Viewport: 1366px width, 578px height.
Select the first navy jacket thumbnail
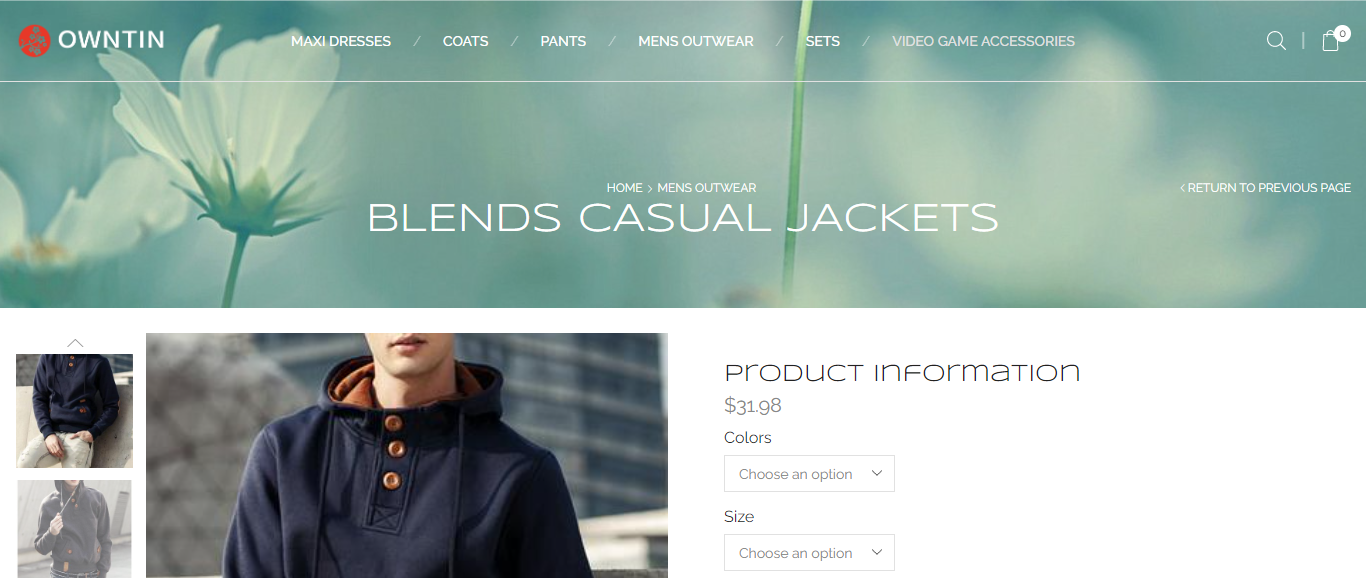(74, 411)
